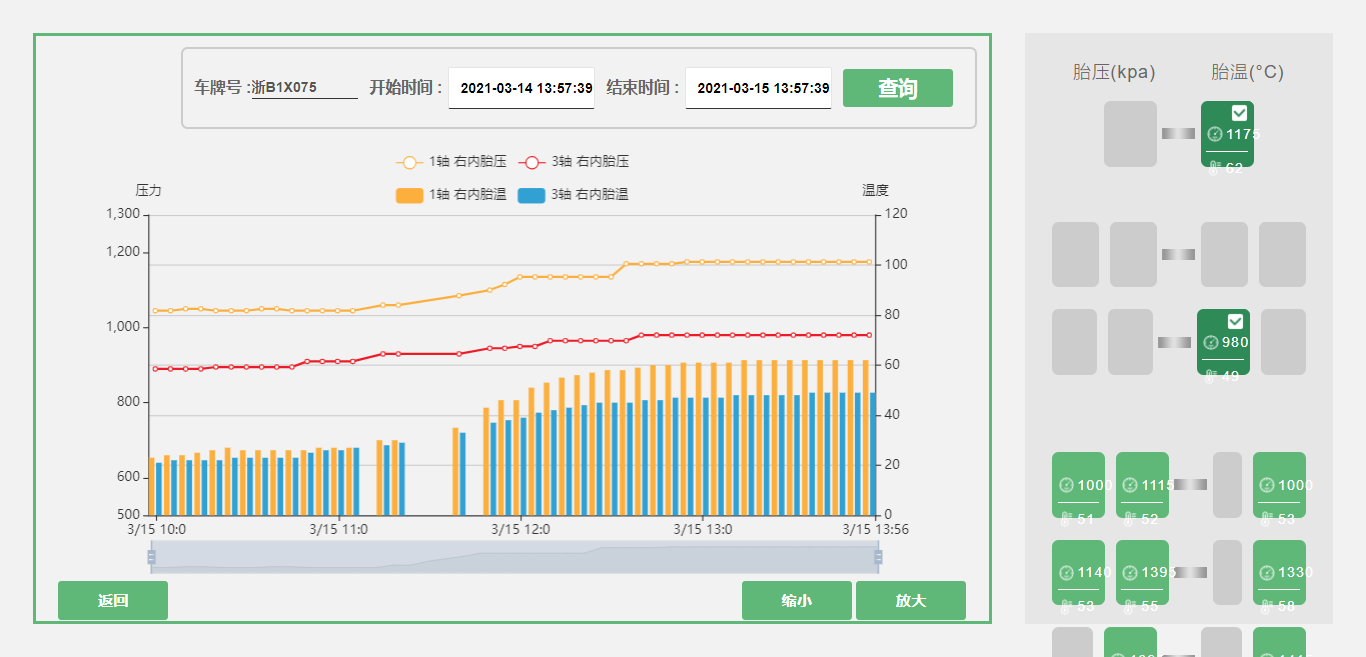Select the tire tile reading 1115 kpa
The width and height of the screenshot is (1366, 657).
[x=1142, y=485]
